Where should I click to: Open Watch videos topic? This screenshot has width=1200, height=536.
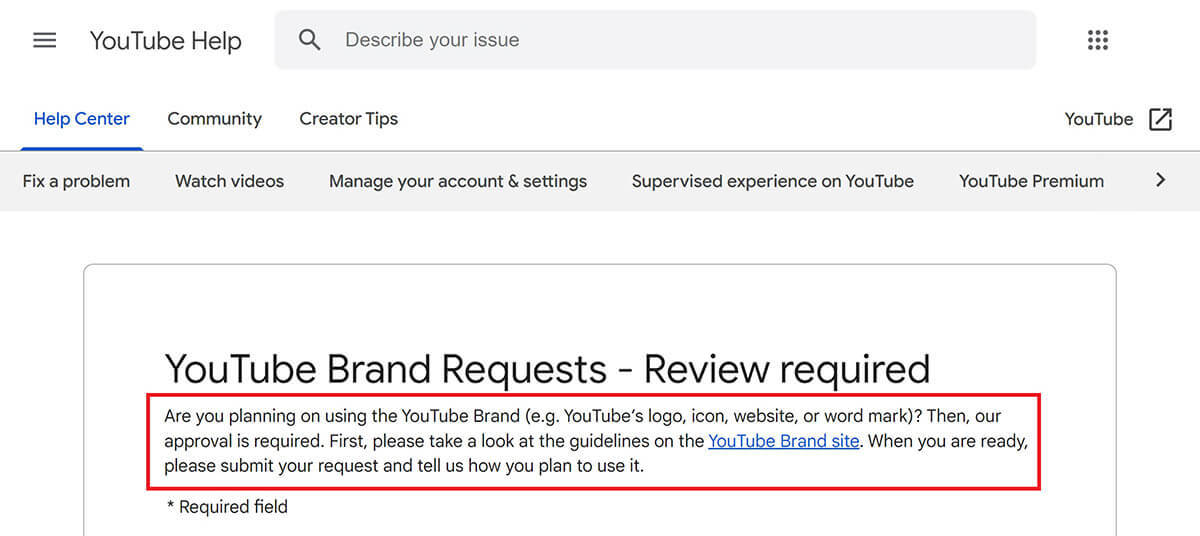(x=229, y=181)
